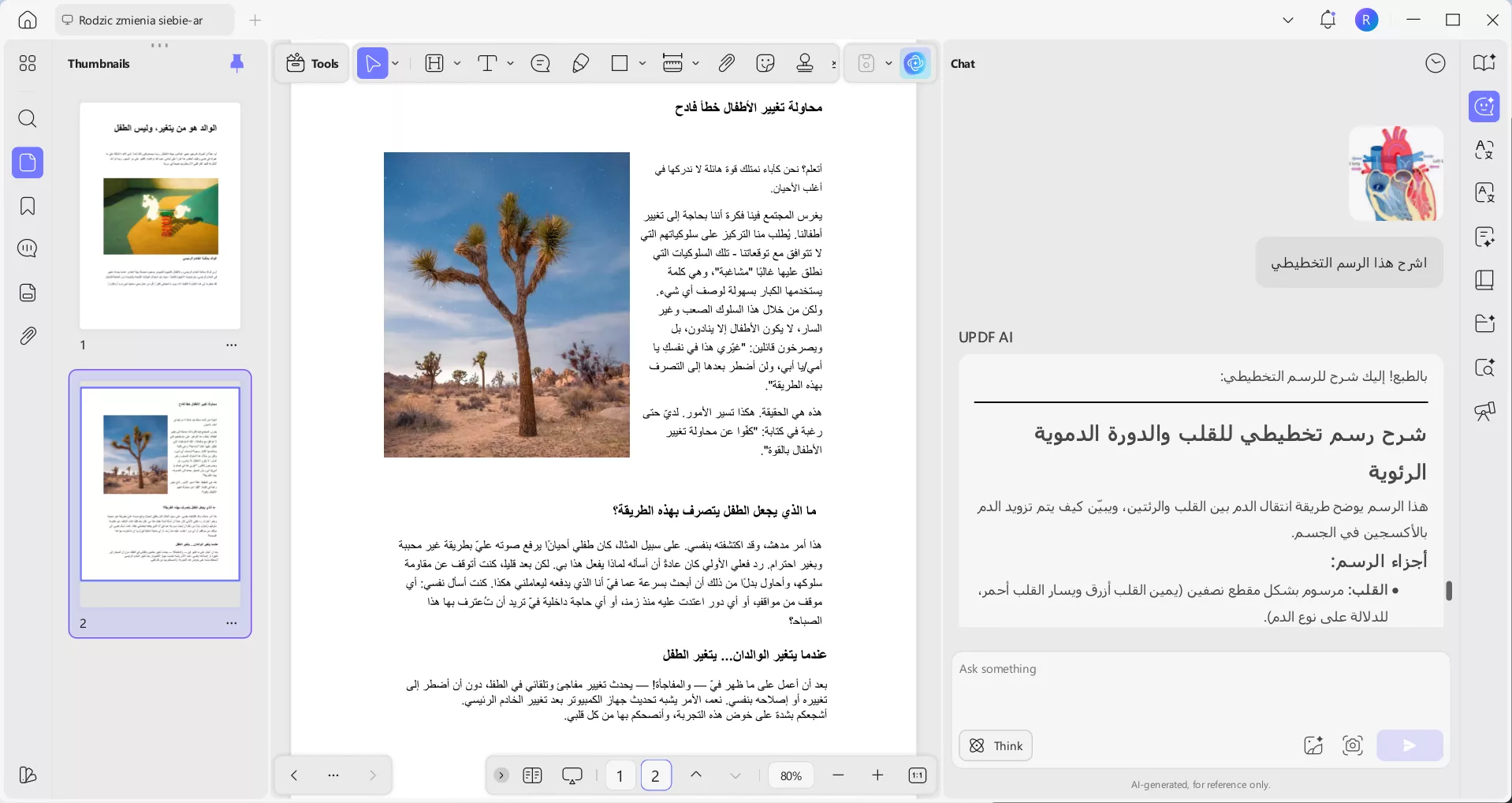The image size is (1512, 803).
Task: Select the stamp tool
Action: (805, 63)
